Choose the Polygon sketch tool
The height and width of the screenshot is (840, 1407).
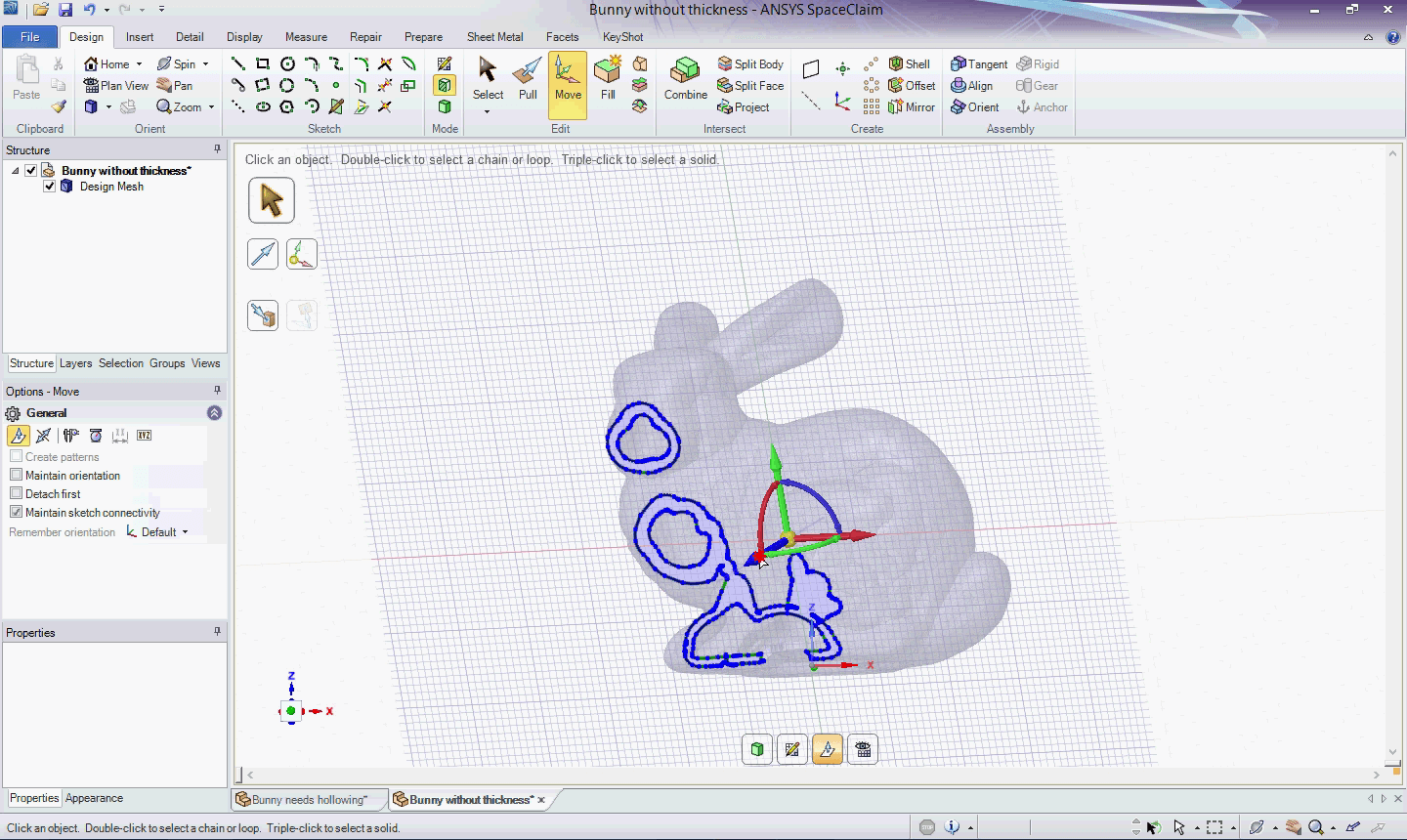287,106
